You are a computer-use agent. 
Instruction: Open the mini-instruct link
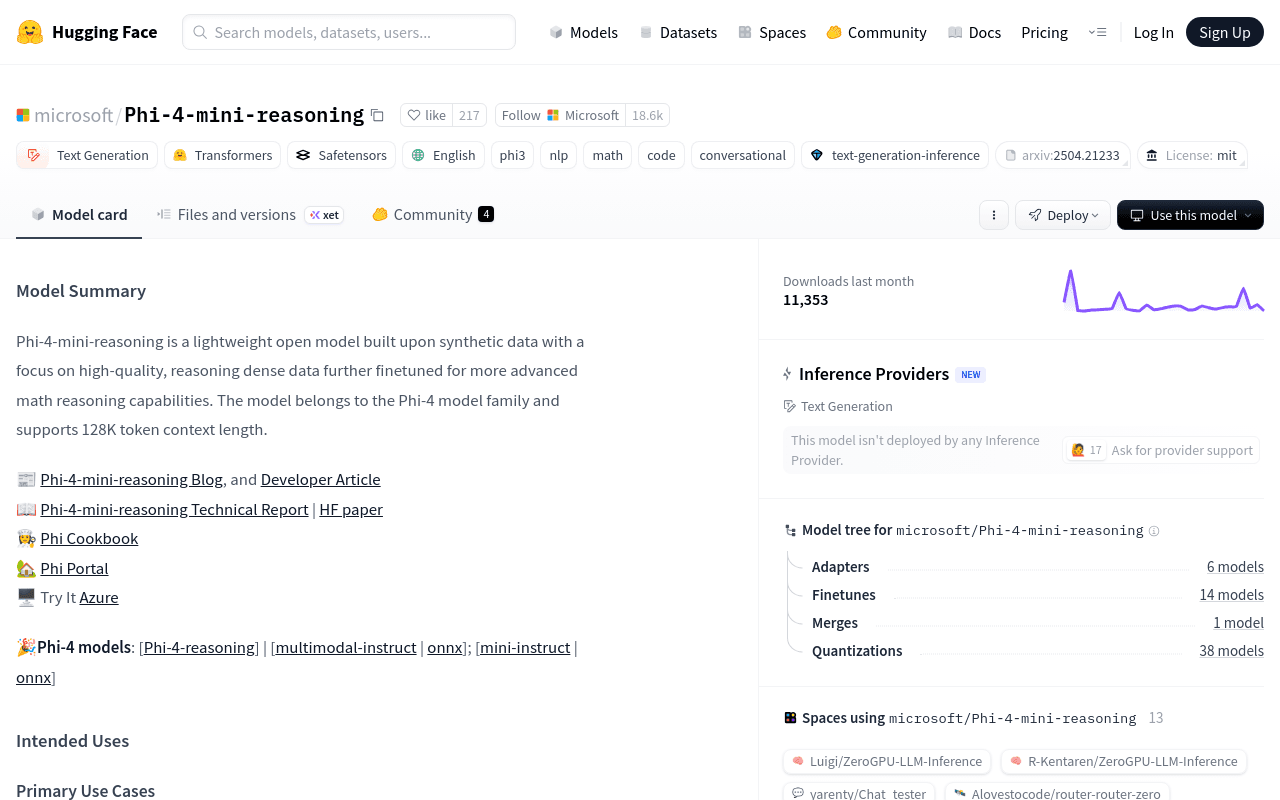click(525, 647)
